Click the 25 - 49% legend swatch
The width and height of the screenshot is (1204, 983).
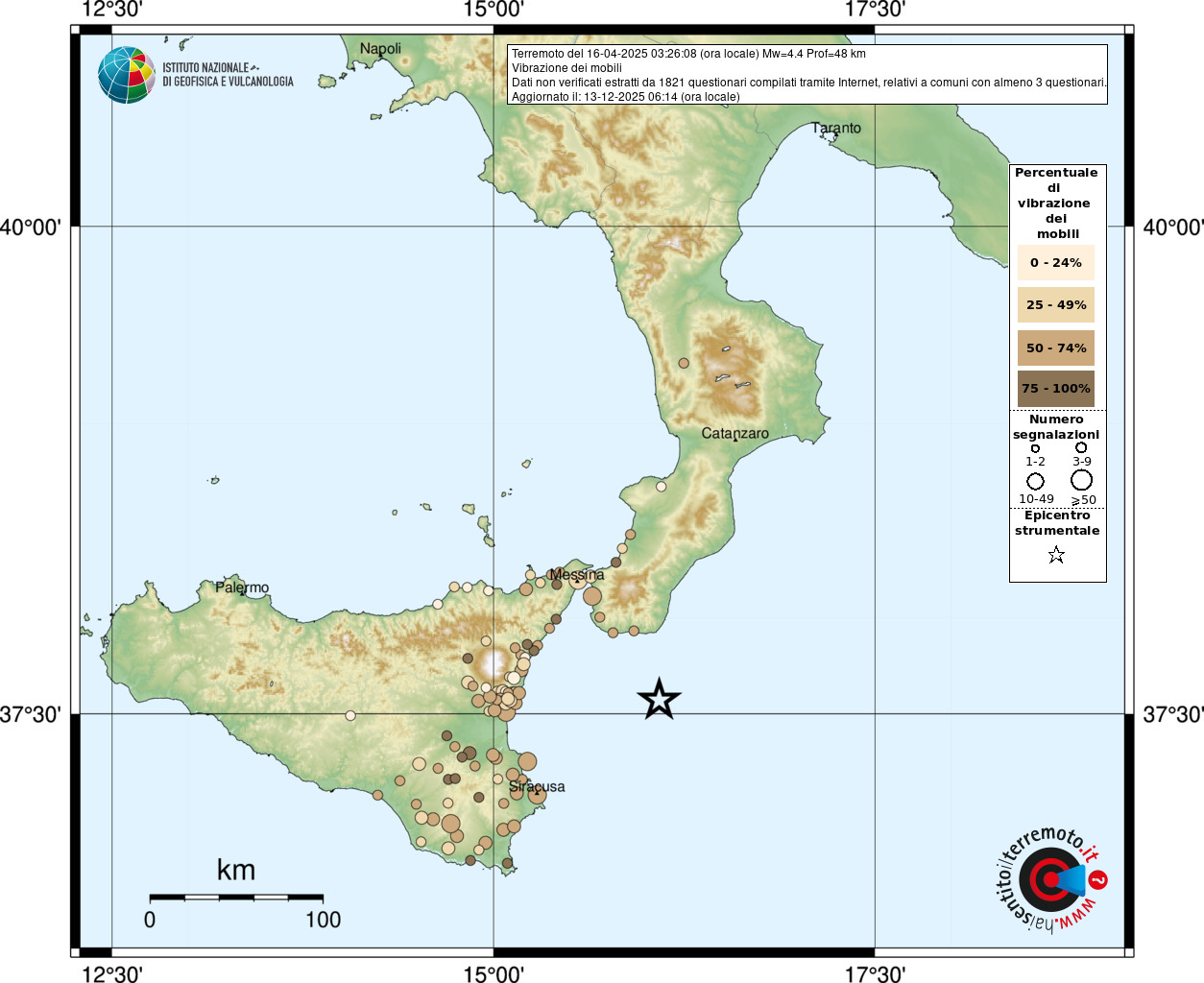coord(1056,305)
